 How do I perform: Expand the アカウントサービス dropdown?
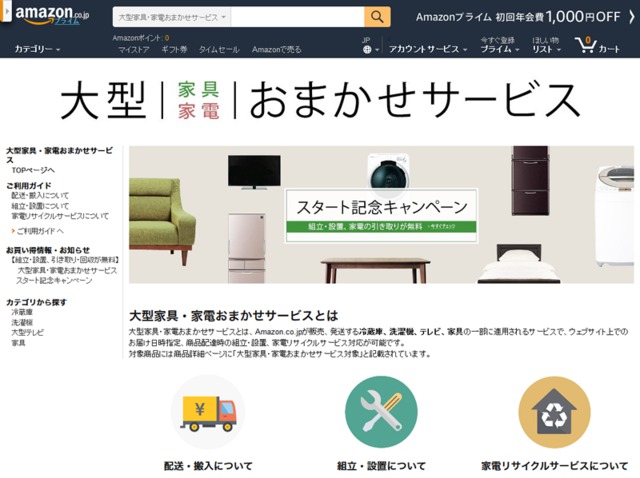pyautogui.click(x=428, y=49)
